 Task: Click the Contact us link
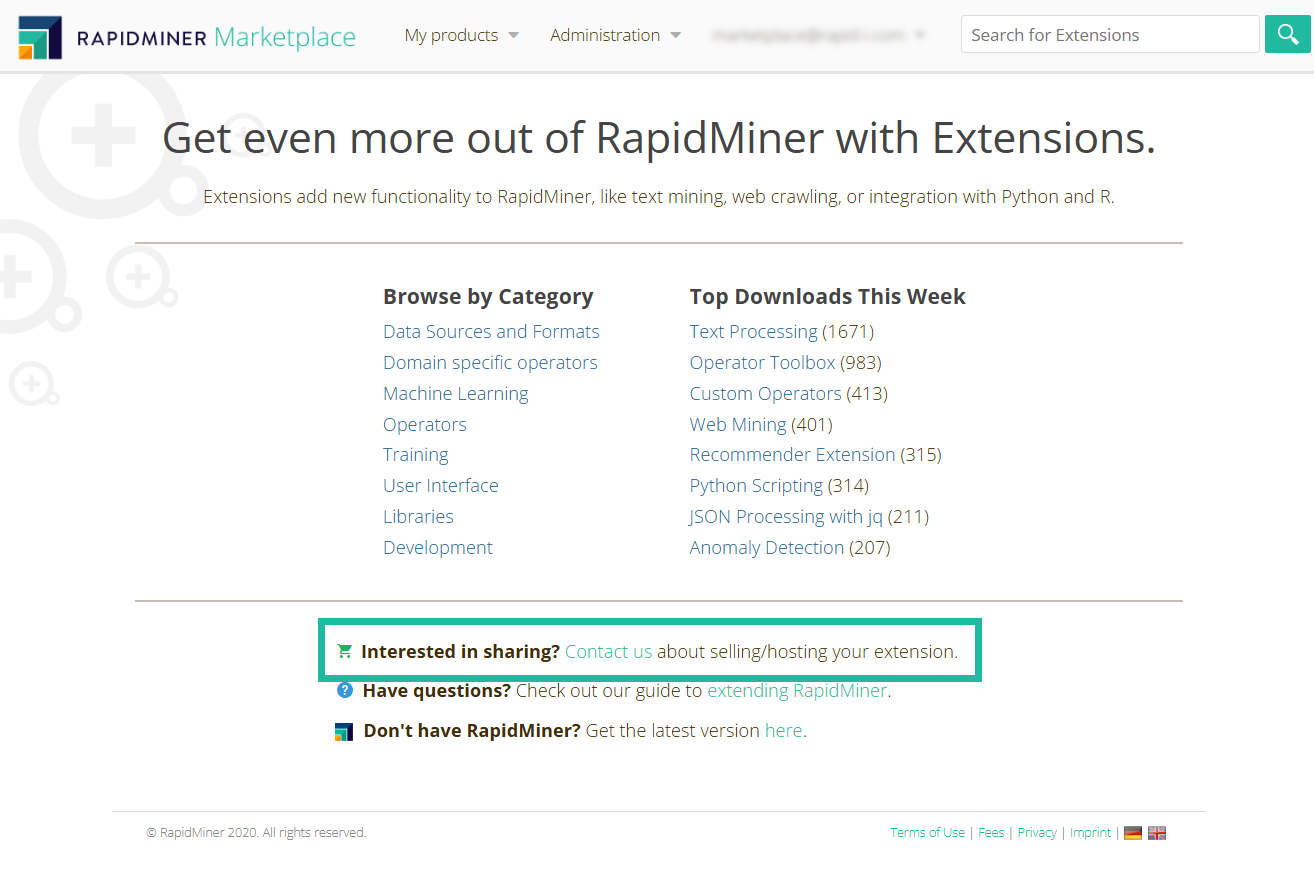[607, 650]
